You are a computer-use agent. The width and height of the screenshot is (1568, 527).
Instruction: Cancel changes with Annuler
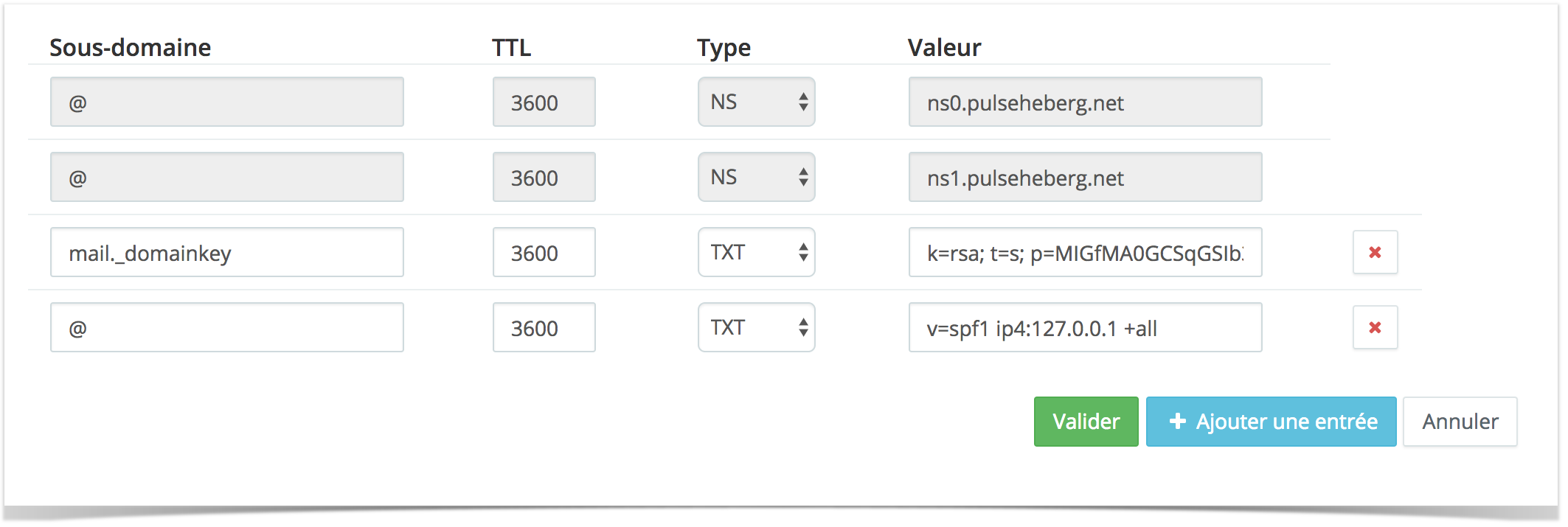pos(1460,422)
